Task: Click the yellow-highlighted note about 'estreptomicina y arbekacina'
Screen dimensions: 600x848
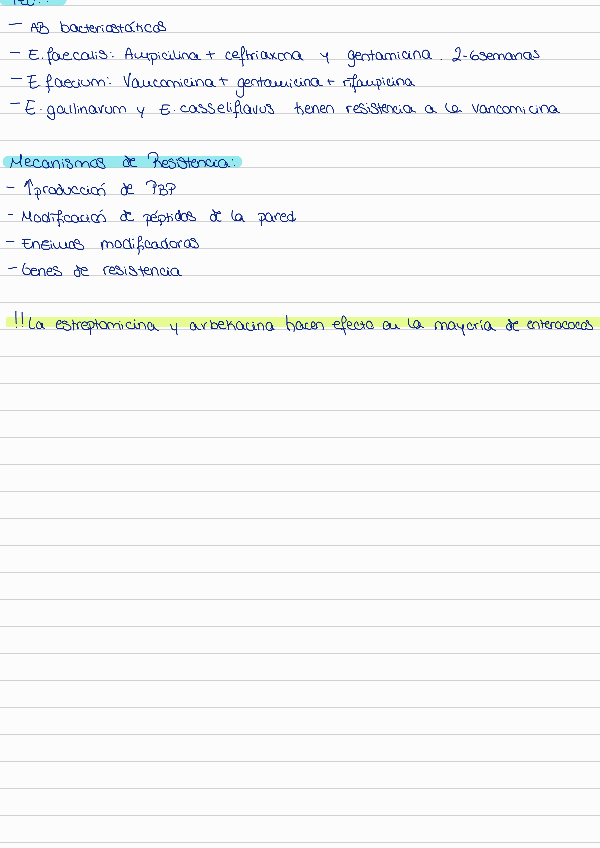Action: coord(303,323)
